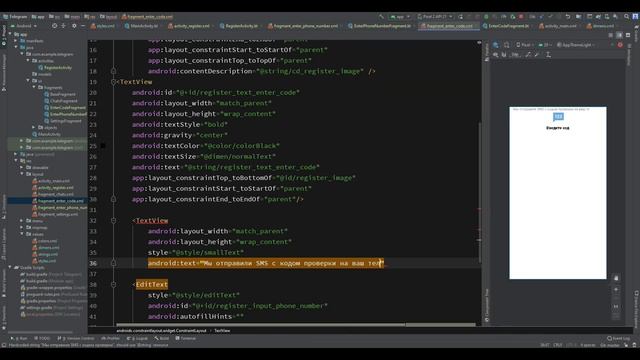Select BaseFragment in fragments package

[60, 94]
